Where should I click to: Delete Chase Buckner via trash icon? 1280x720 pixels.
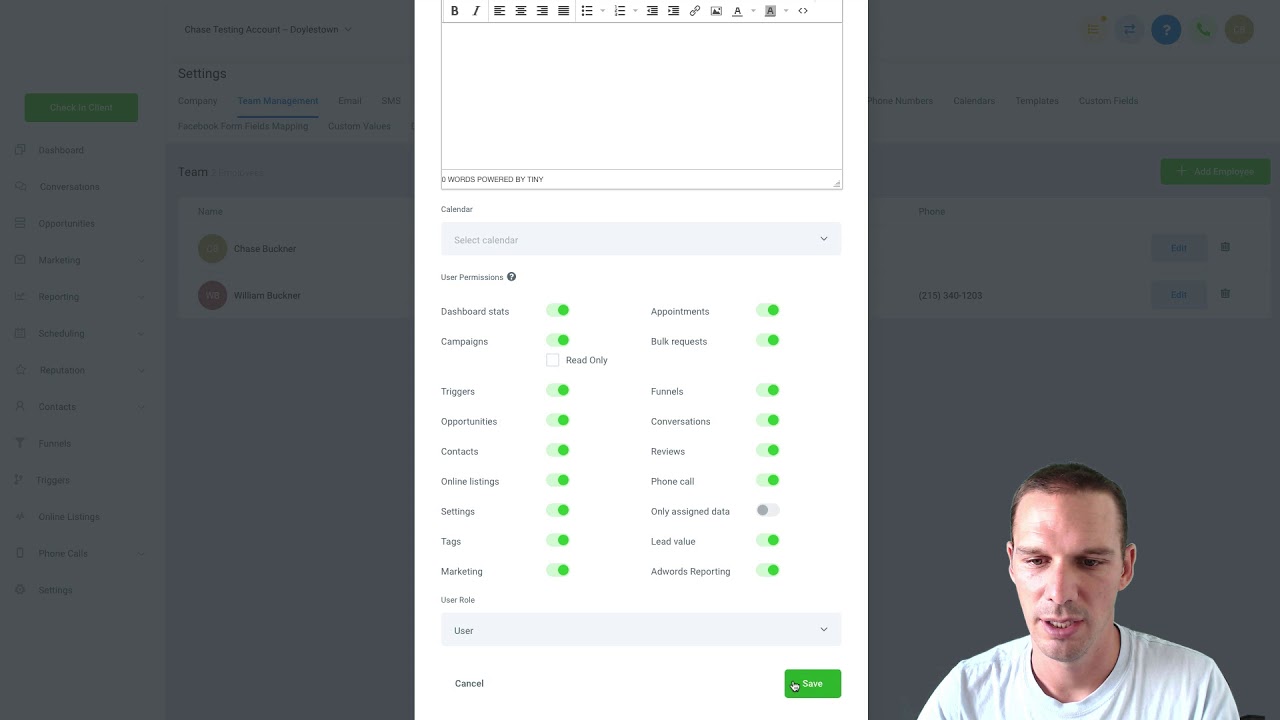[1225, 247]
